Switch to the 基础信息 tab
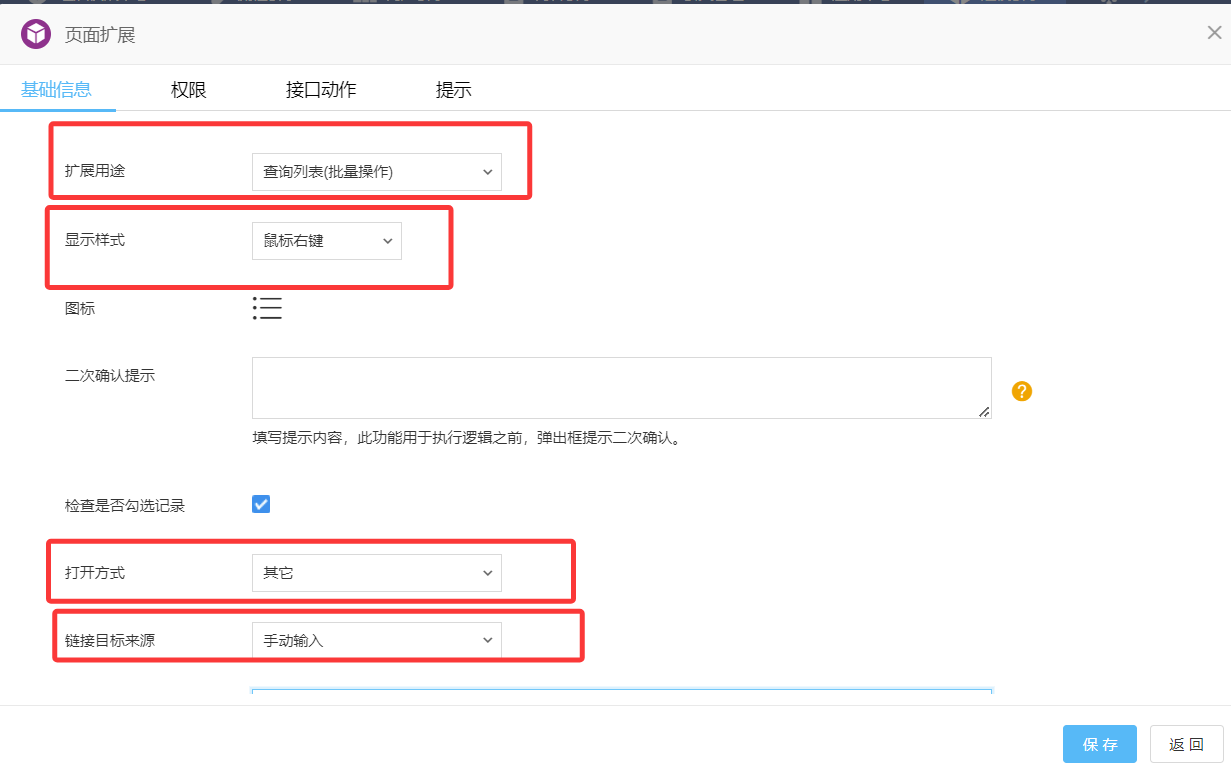This screenshot has width=1231, height=780. [57, 89]
